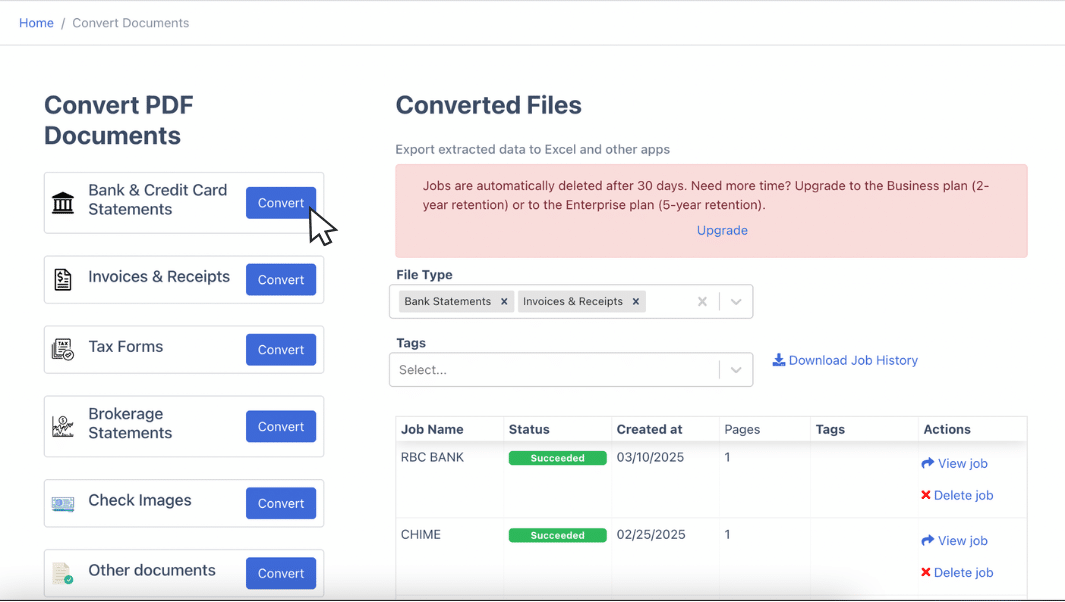The image size is (1065, 602).
Task: Click the RBC BANK job name
Action: pyautogui.click(x=432, y=457)
